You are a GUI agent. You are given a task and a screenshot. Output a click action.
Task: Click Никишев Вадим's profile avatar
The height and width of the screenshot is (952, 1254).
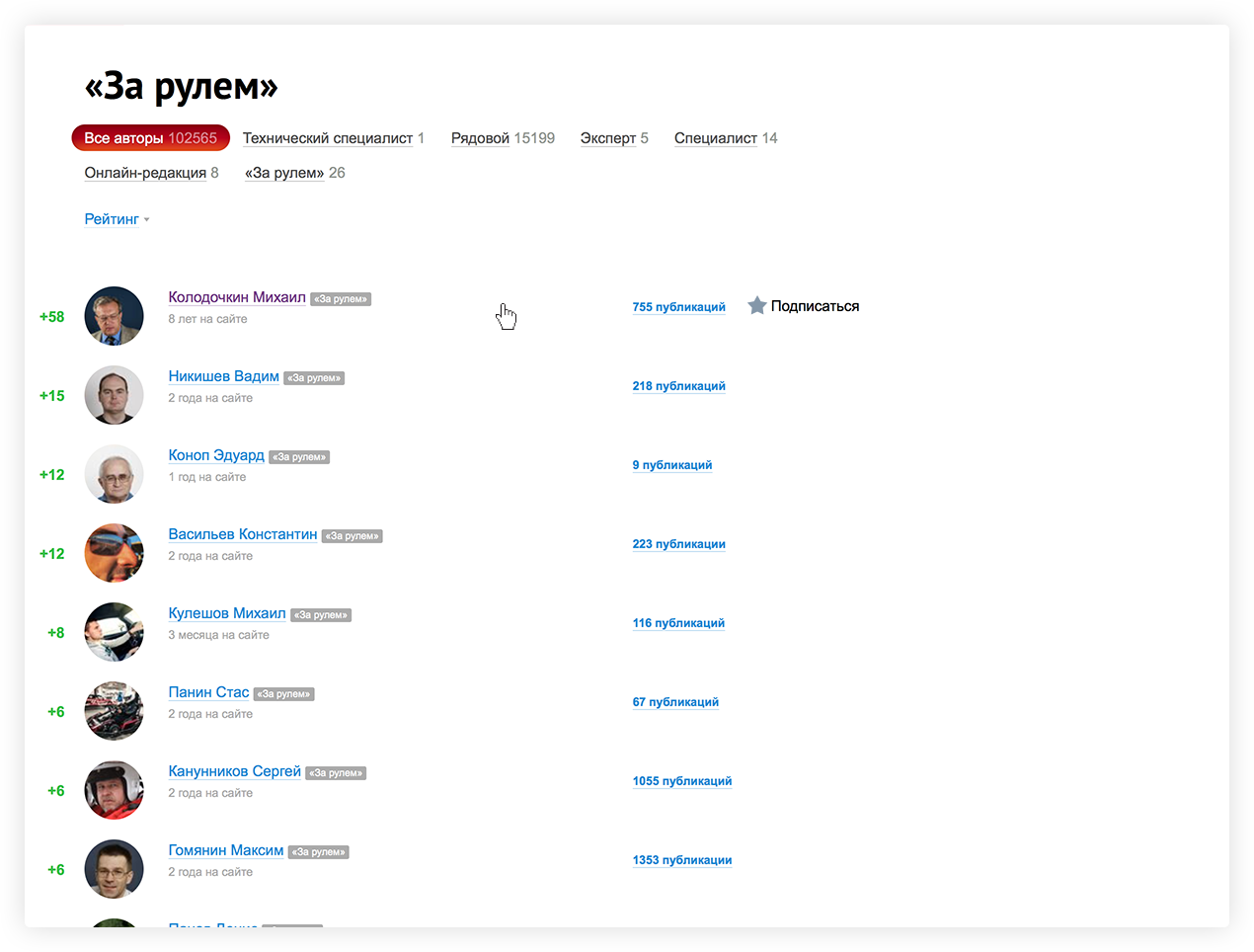[x=115, y=395]
